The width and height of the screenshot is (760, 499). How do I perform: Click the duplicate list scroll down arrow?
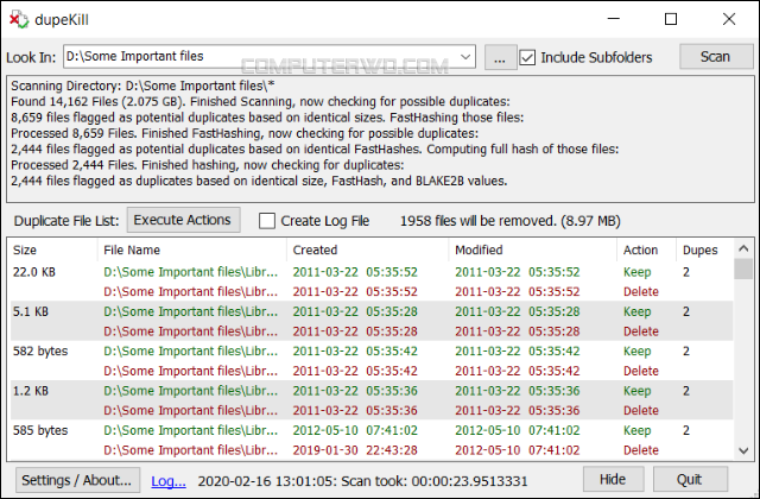click(744, 451)
